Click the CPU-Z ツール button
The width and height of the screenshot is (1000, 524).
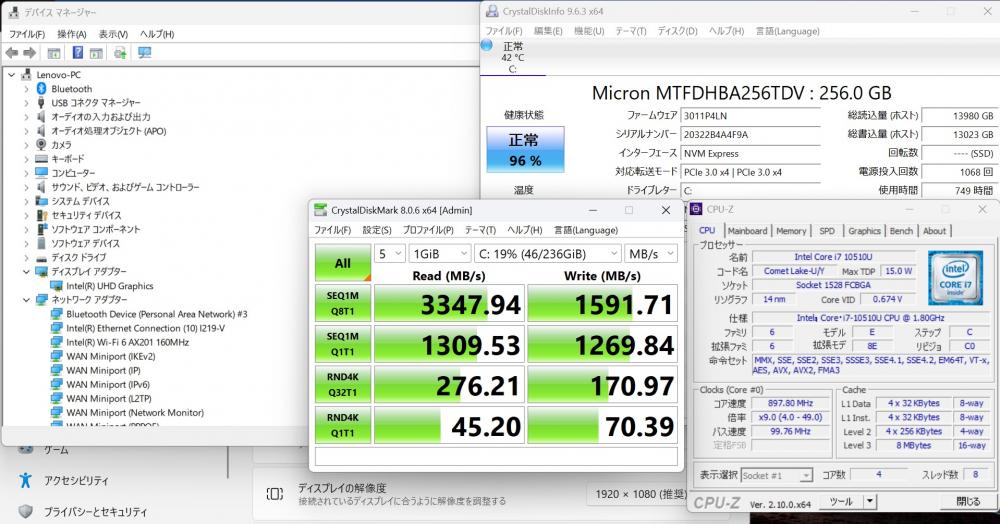[x=841, y=502]
